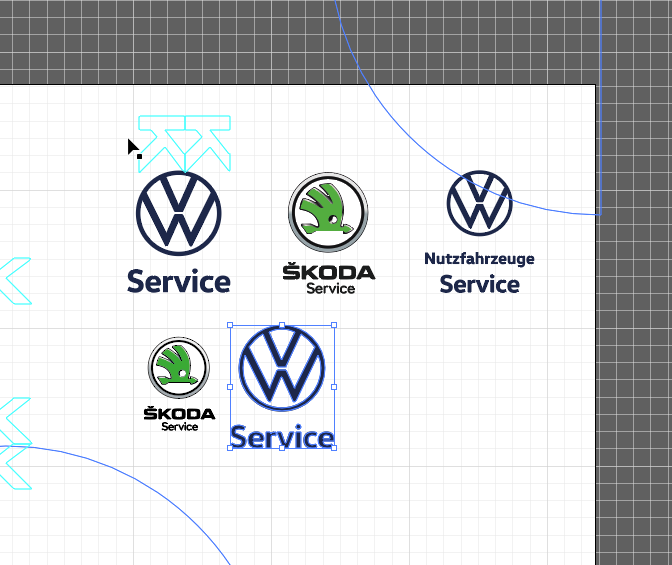This screenshot has width=672, height=565.
Task: Click the smaller 'ŠKODA' wordmark in bottom row
Action: [179, 413]
